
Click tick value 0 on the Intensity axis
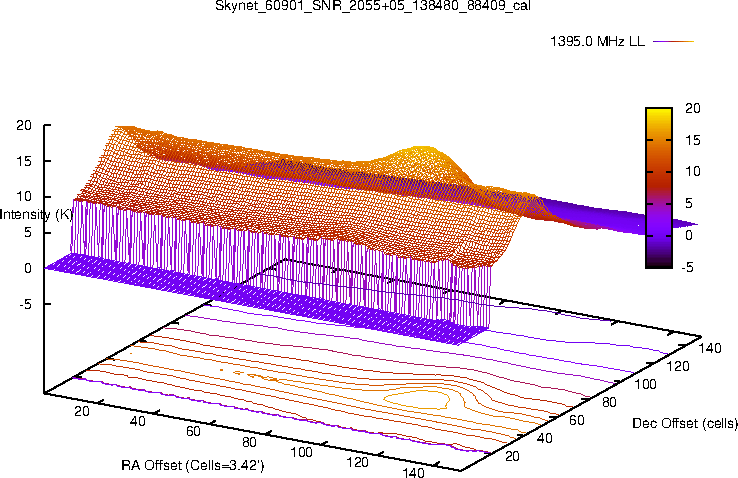pyautogui.click(x=28, y=269)
